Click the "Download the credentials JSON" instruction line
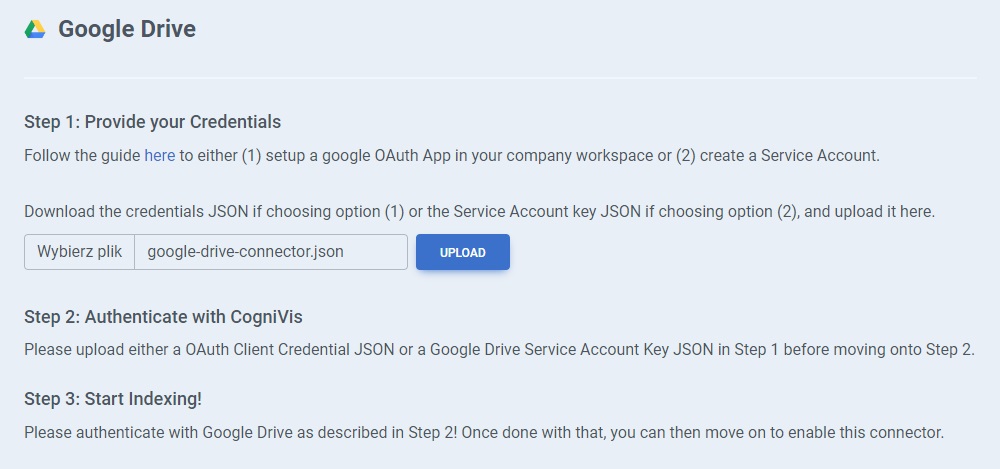Screen dimensions: 1000x469 479,212
